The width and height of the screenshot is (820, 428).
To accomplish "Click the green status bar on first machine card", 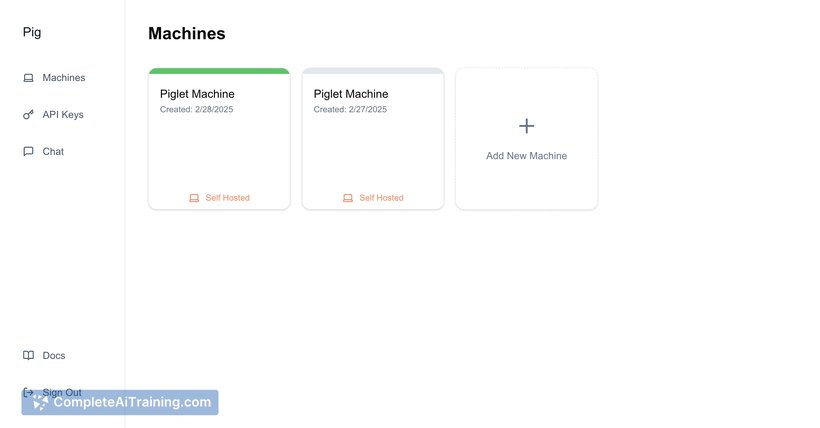I will (x=219, y=71).
